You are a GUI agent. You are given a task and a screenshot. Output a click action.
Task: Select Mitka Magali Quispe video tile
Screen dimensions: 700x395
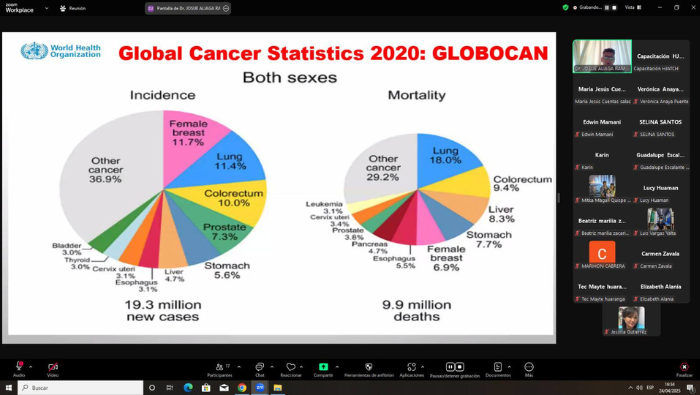pyautogui.click(x=602, y=188)
